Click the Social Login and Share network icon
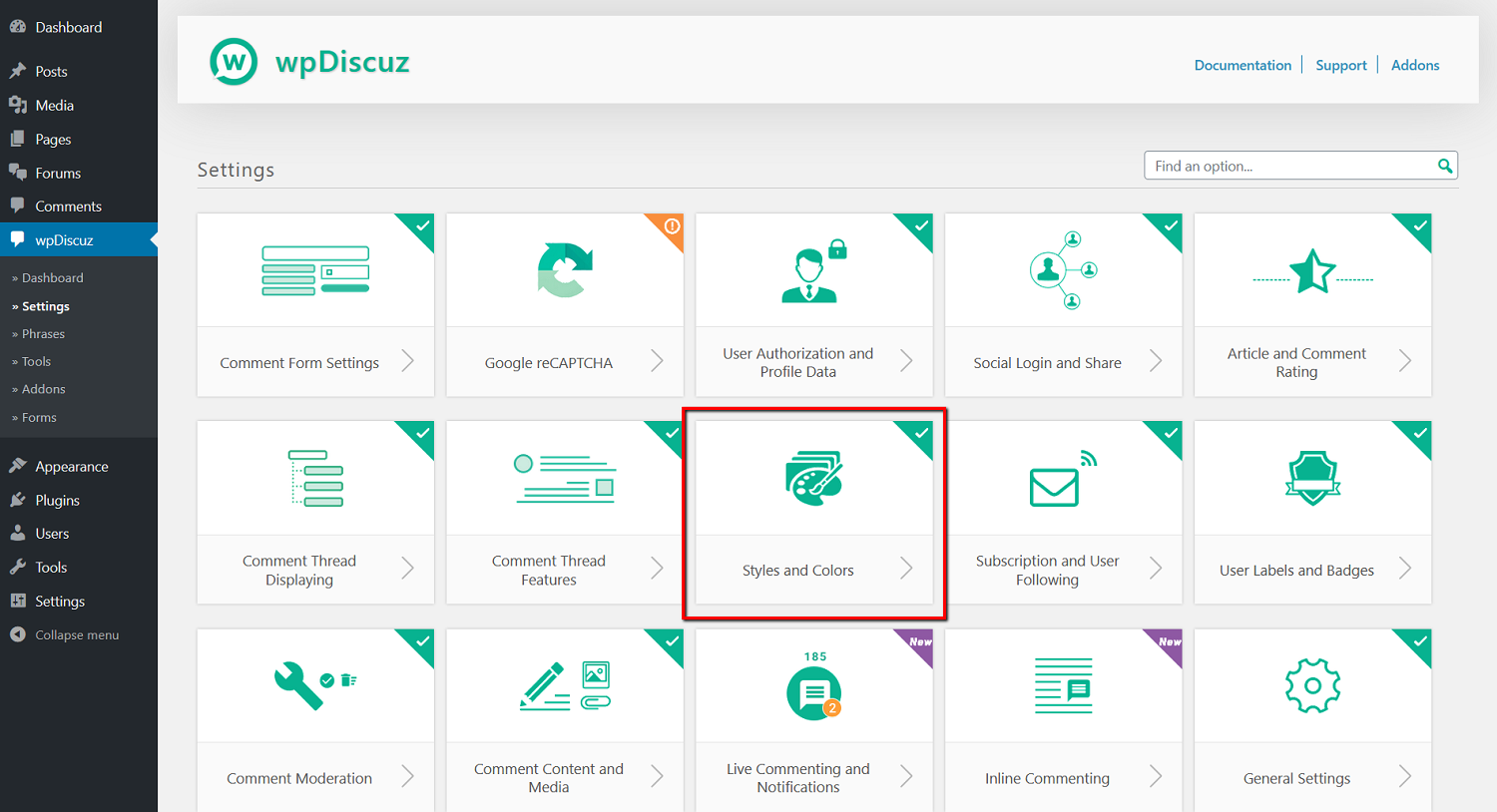The image size is (1497, 812). pos(1064,270)
